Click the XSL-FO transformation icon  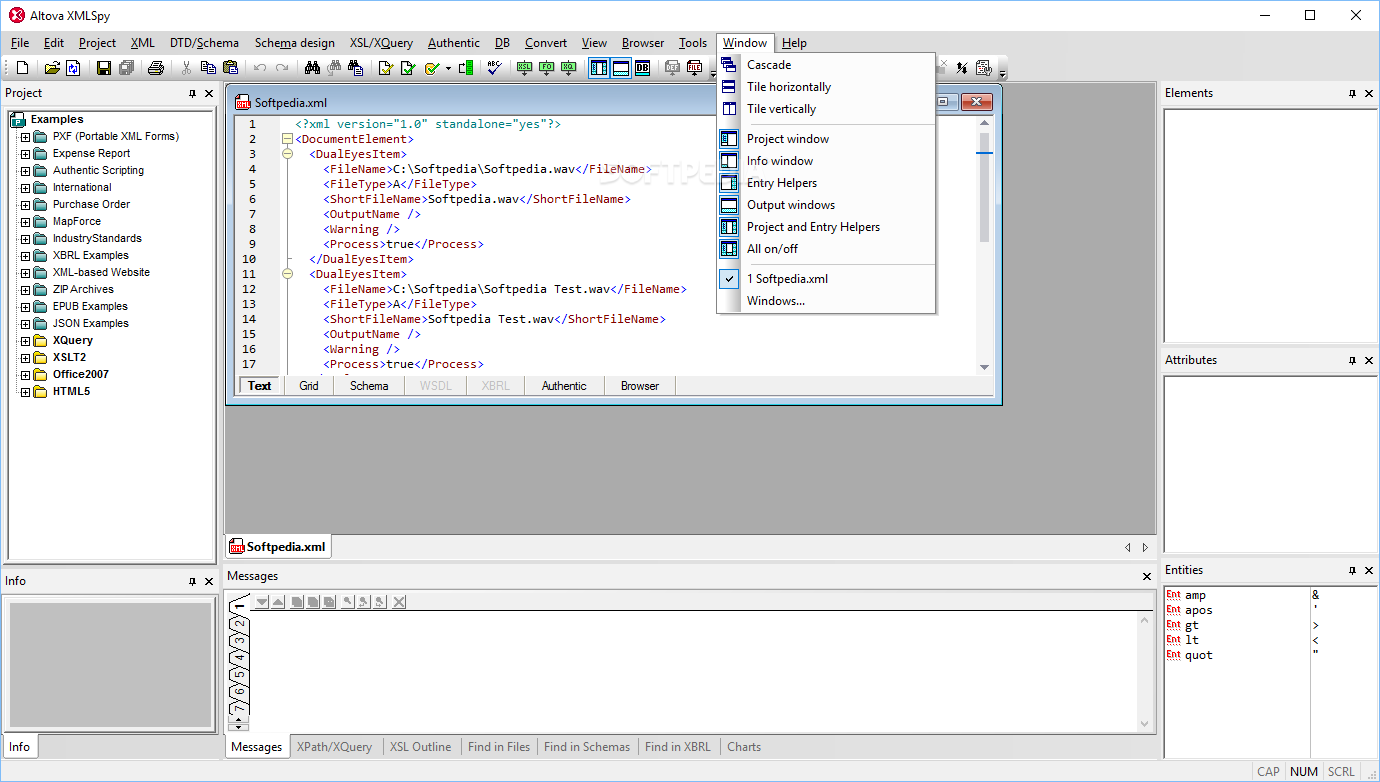547,68
